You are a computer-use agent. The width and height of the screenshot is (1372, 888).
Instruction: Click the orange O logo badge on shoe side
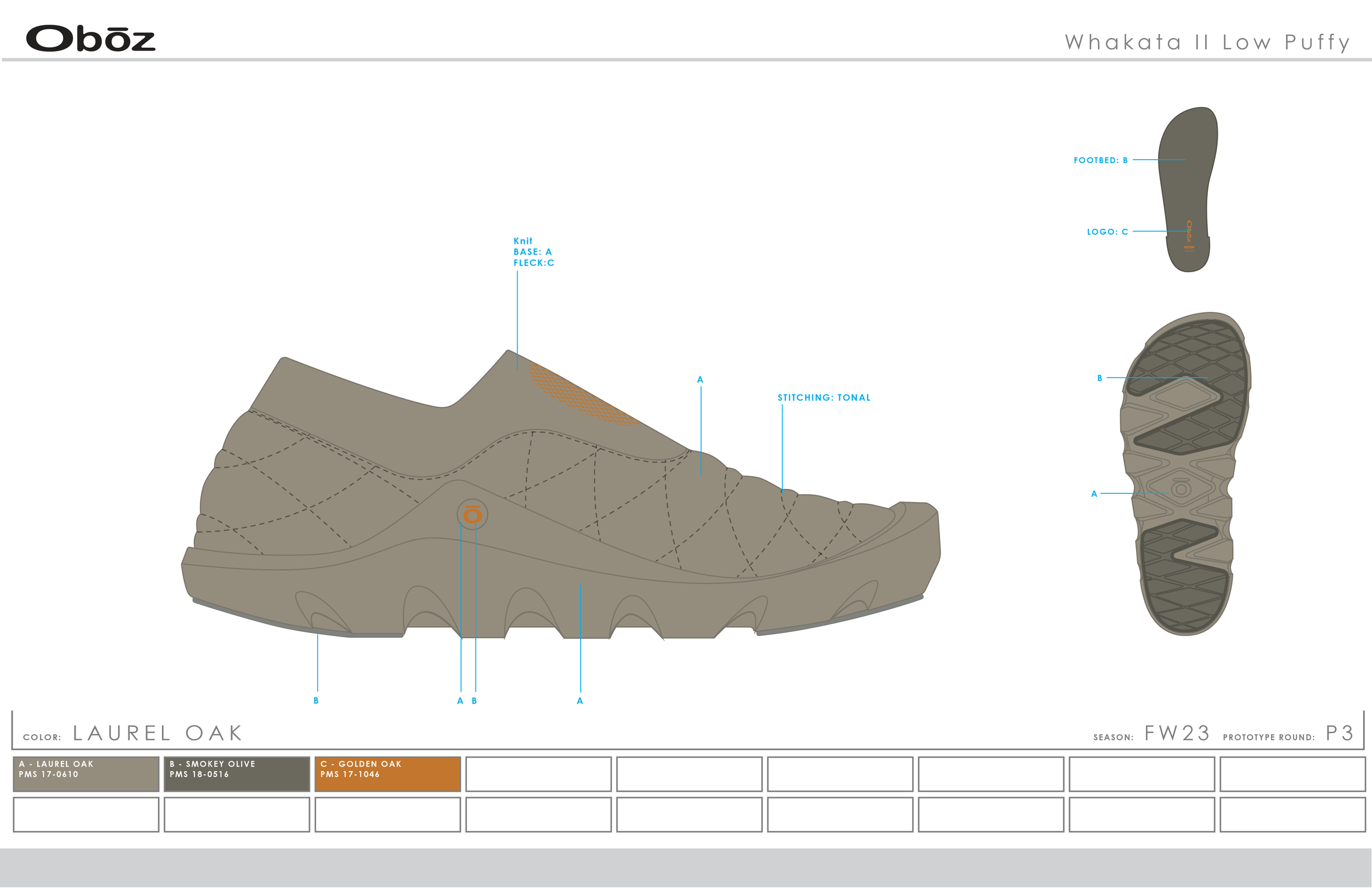[x=472, y=514]
